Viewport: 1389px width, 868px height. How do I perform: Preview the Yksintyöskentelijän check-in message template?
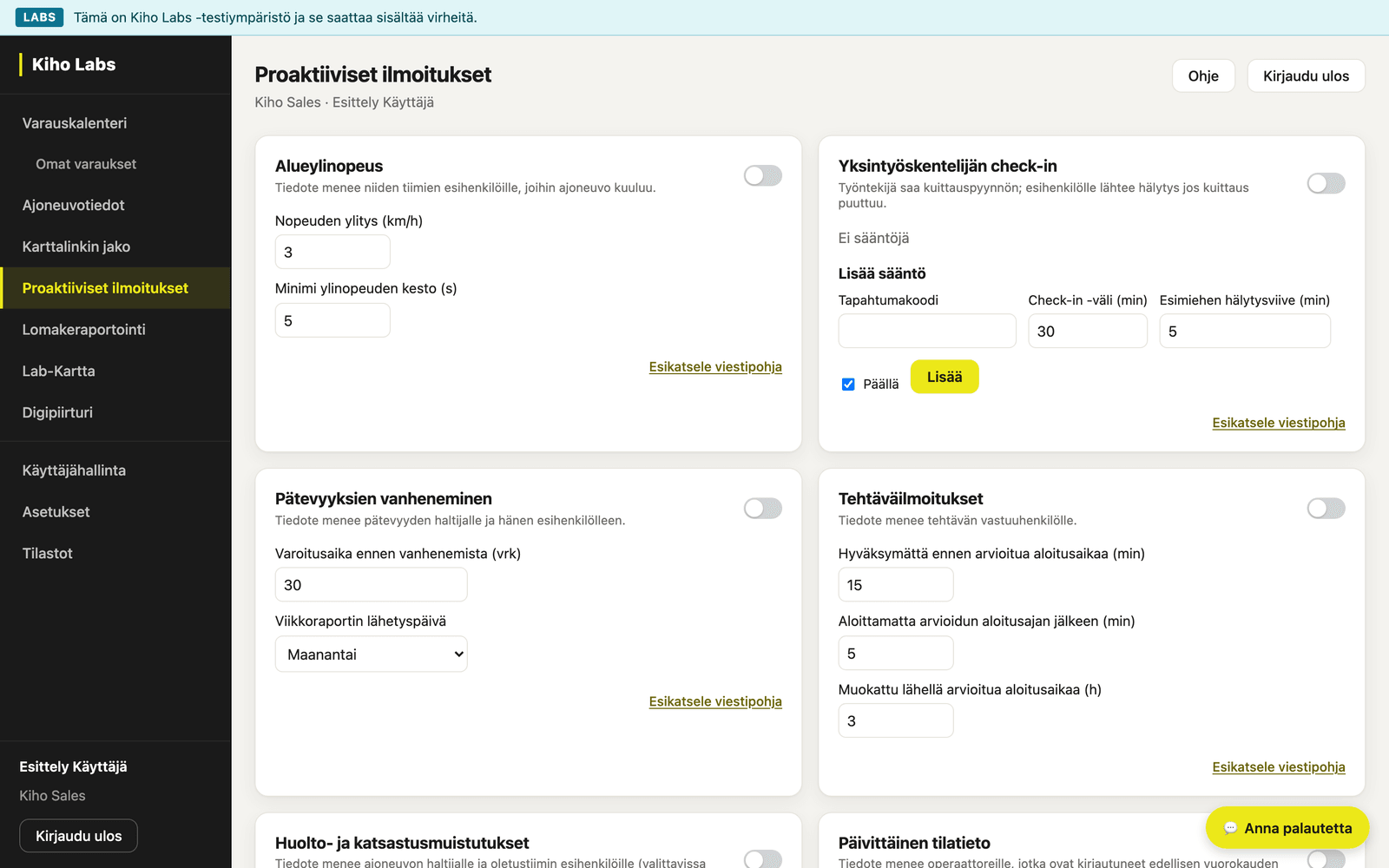pyautogui.click(x=1279, y=423)
